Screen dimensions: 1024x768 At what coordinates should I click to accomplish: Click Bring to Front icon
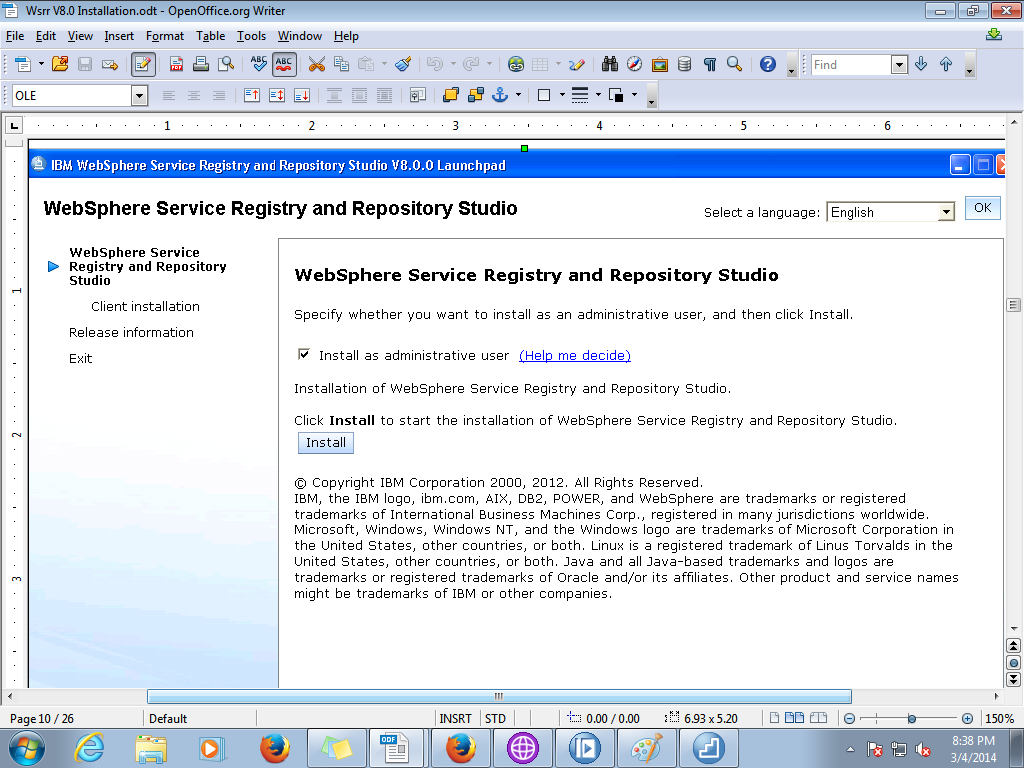tap(451, 95)
